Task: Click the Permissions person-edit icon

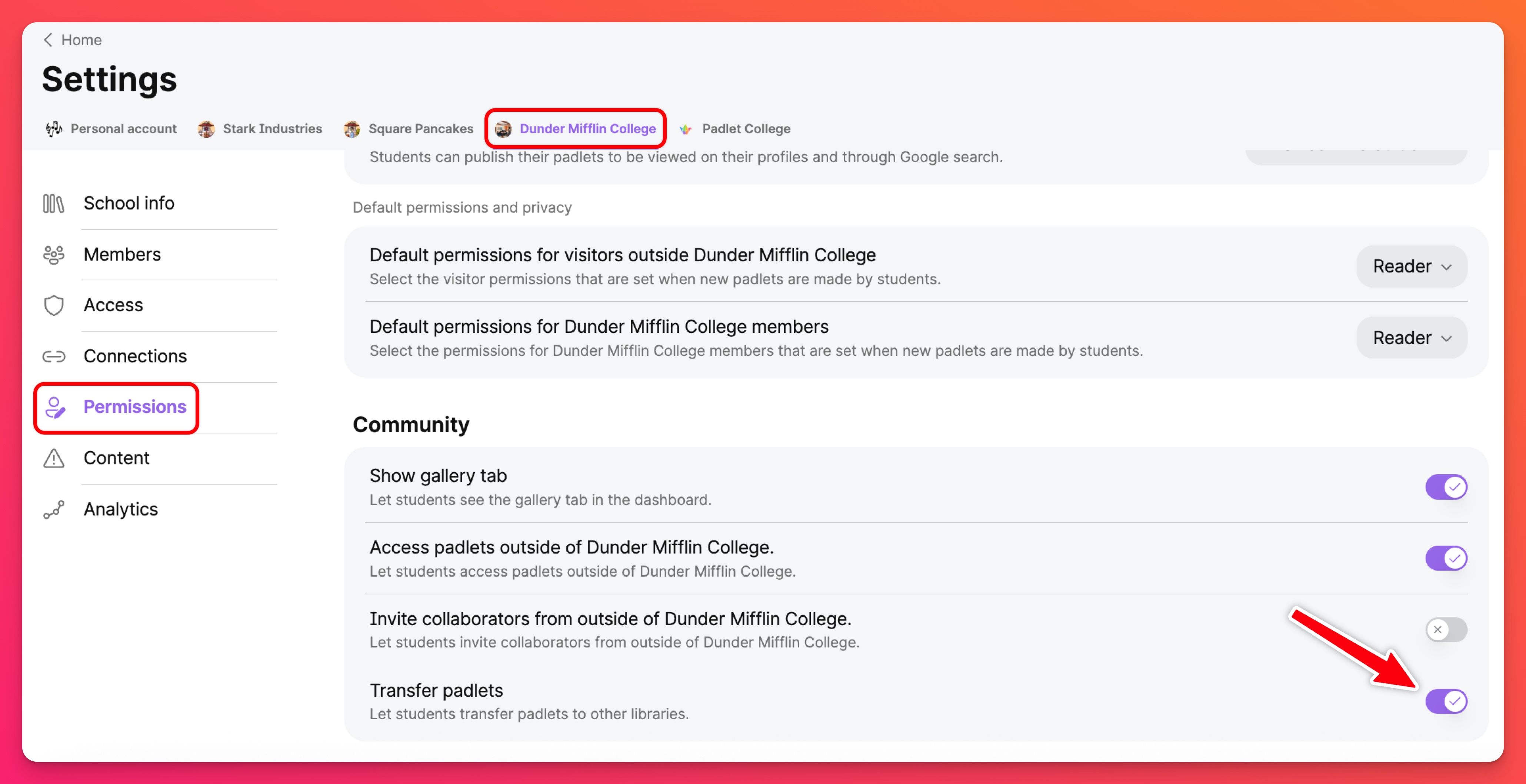Action: (54, 408)
